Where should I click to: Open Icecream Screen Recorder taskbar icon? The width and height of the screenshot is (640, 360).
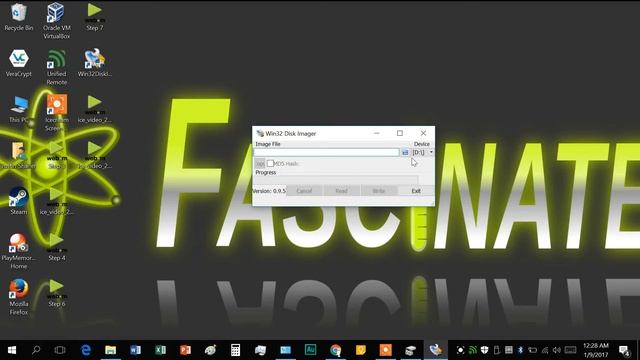tap(385, 350)
